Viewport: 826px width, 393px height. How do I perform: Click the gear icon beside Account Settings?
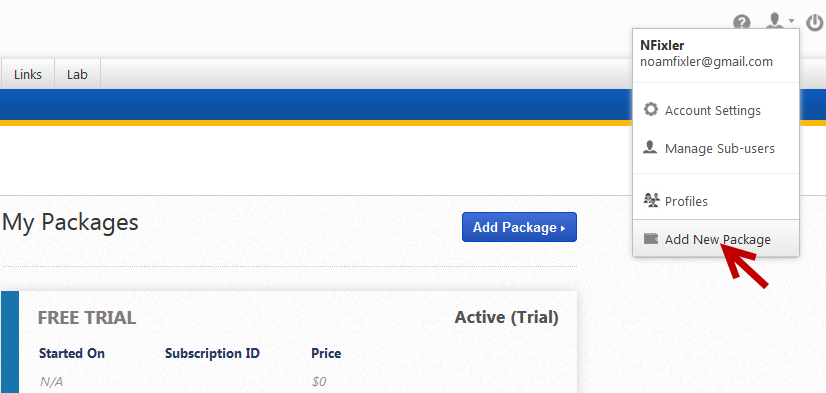[651, 110]
